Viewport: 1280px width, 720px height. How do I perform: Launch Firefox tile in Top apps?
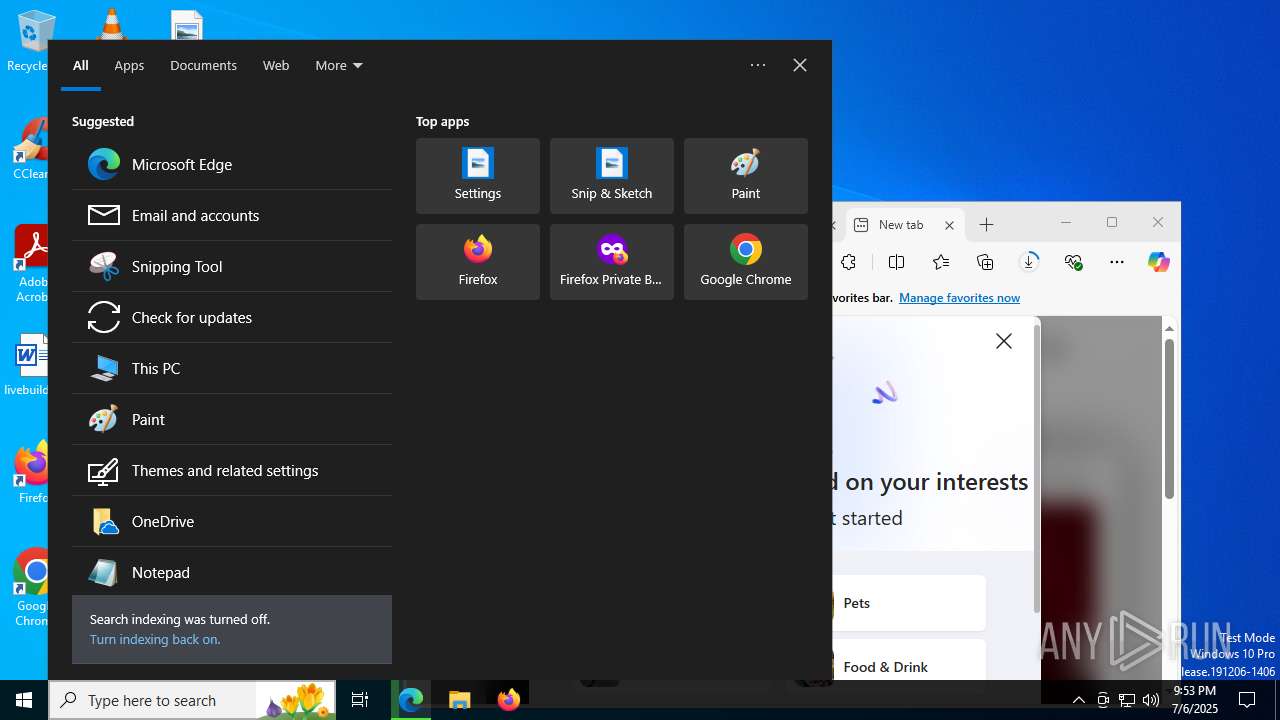(x=478, y=262)
